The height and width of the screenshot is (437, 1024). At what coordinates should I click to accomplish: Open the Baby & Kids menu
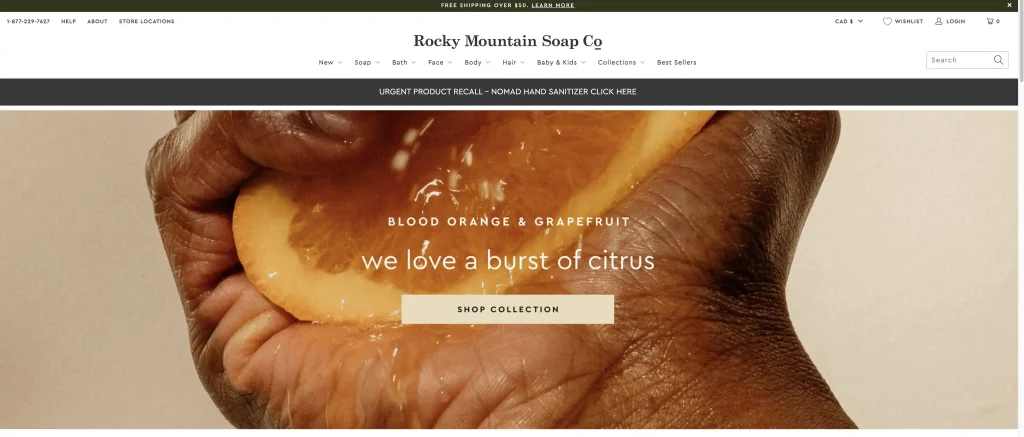[561, 63]
